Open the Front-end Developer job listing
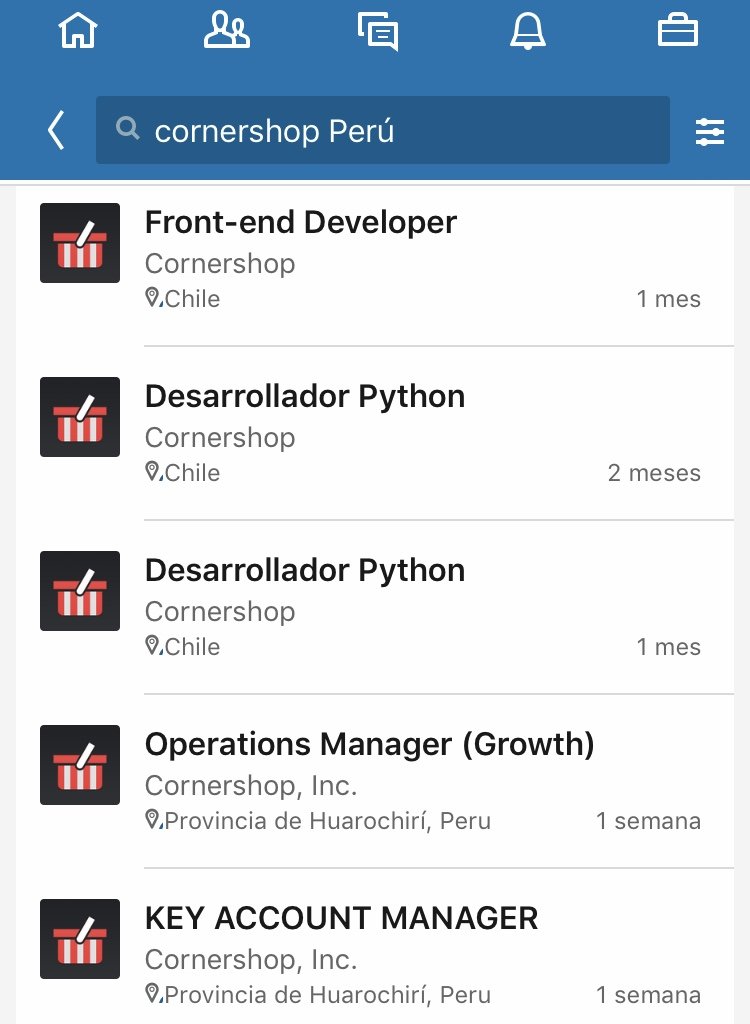This screenshot has height=1024, width=750. tap(375, 259)
